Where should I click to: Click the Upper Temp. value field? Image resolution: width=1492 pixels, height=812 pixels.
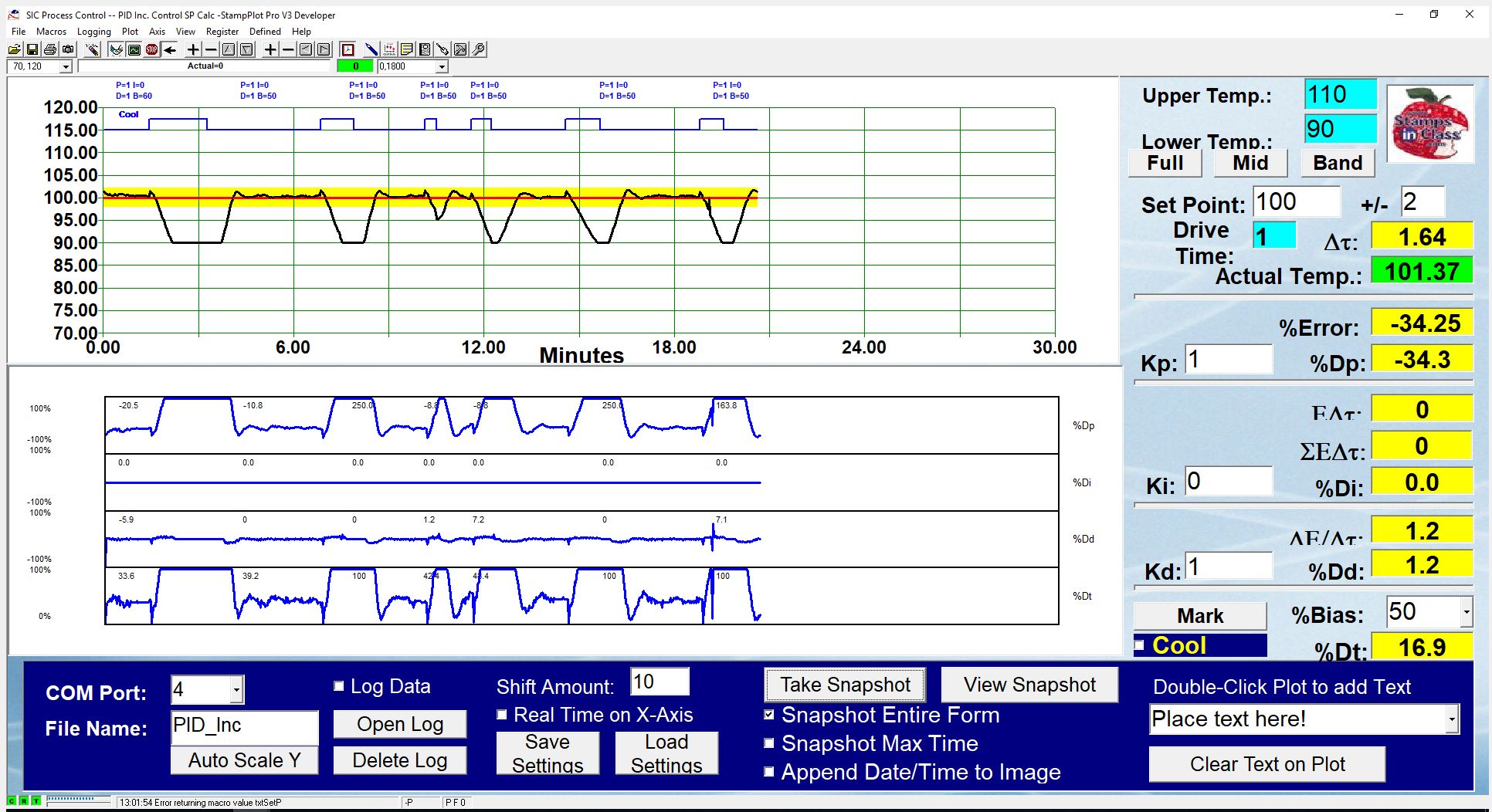click(1341, 94)
